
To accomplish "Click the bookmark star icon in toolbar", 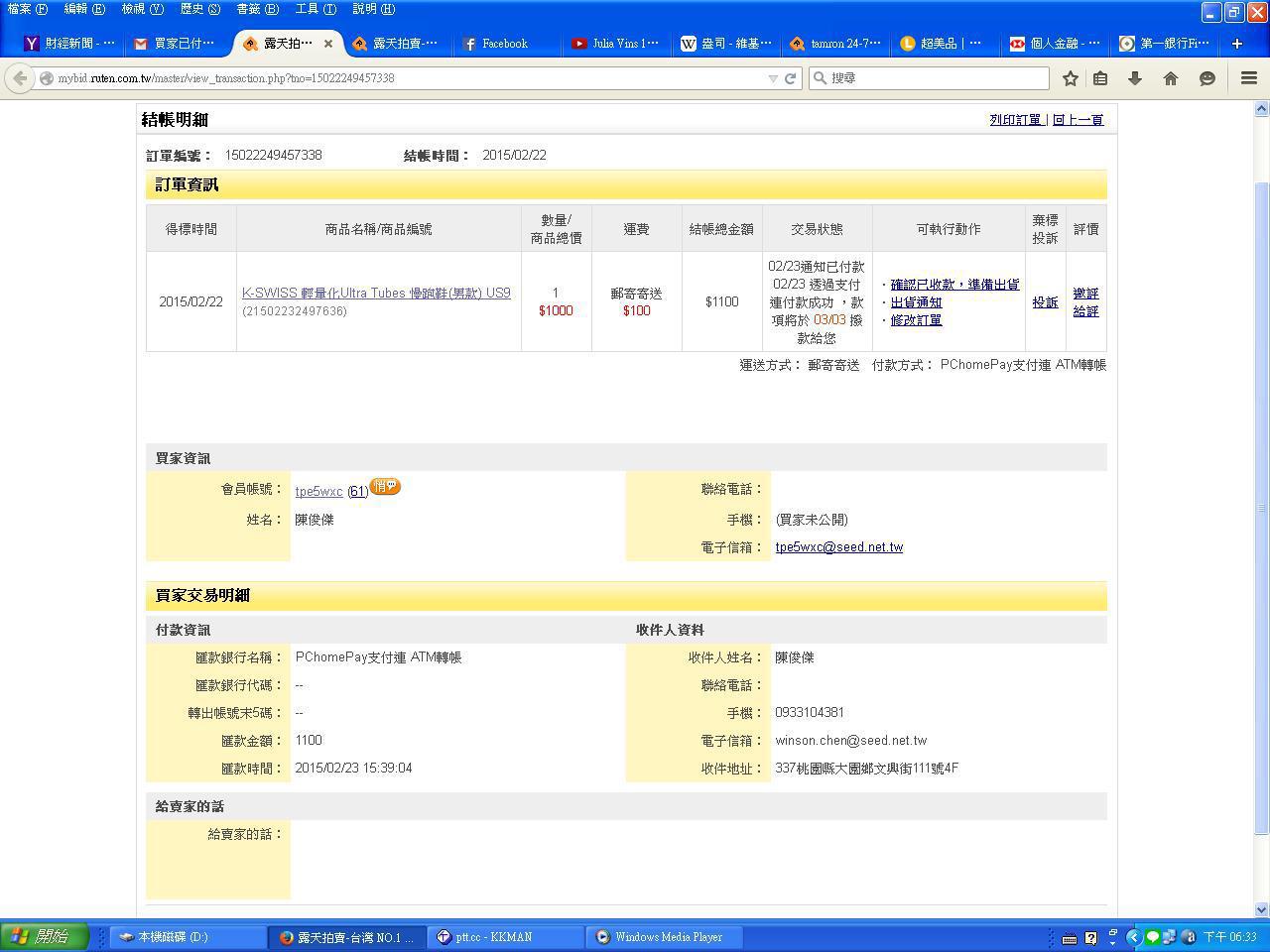I will pyautogui.click(x=1070, y=78).
